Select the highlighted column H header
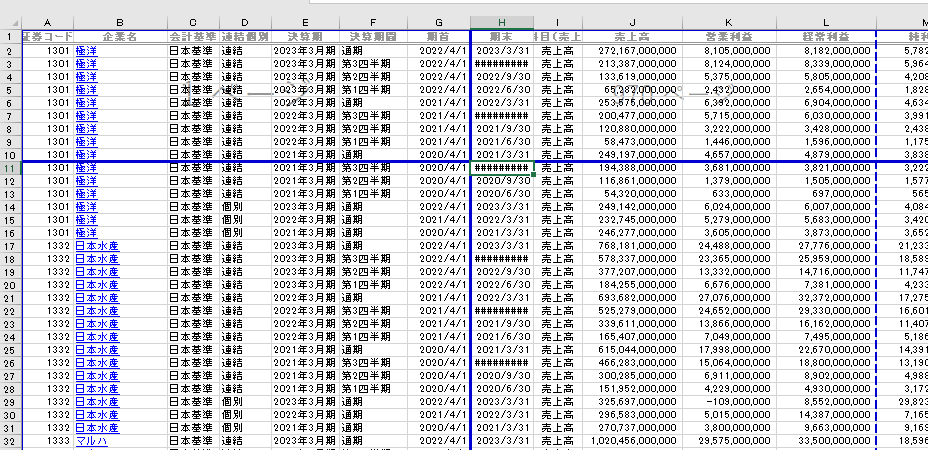The image size is (928, 450). click(x=502, y=22)
